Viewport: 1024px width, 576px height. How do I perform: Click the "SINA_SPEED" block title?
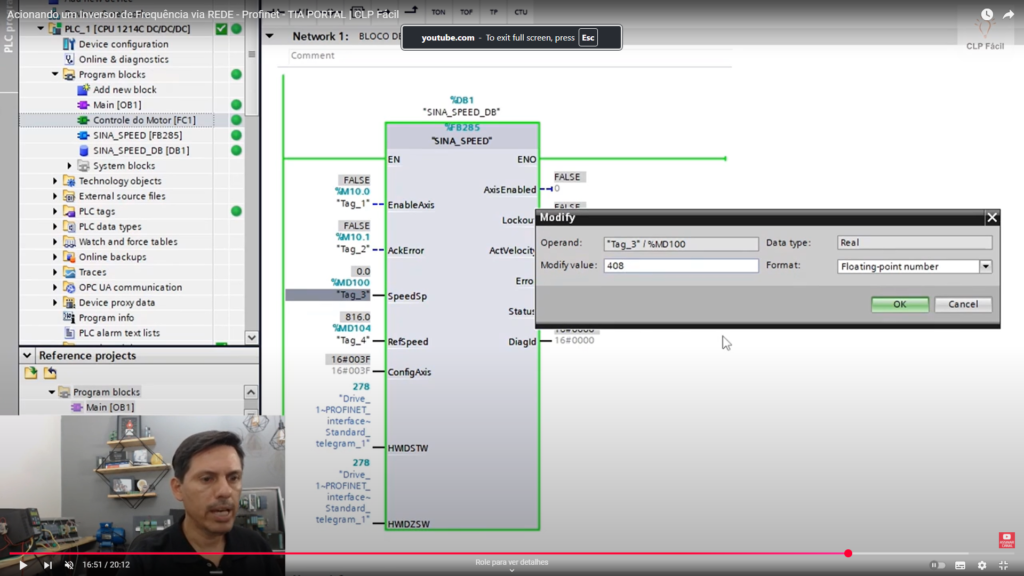462,141
